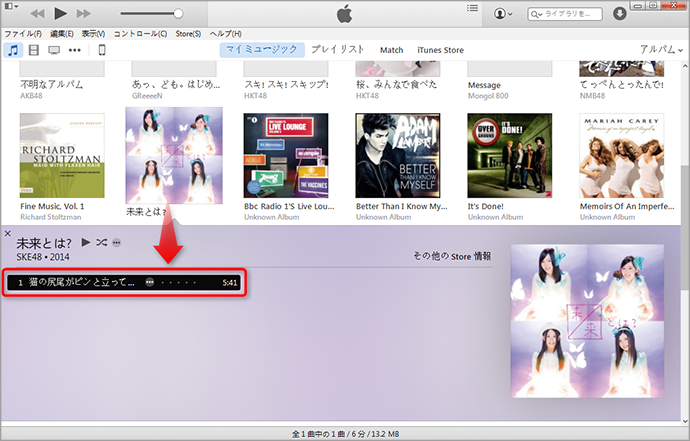
Task: Open the ヘルプ(H) menu
Action: pos(225,34)
